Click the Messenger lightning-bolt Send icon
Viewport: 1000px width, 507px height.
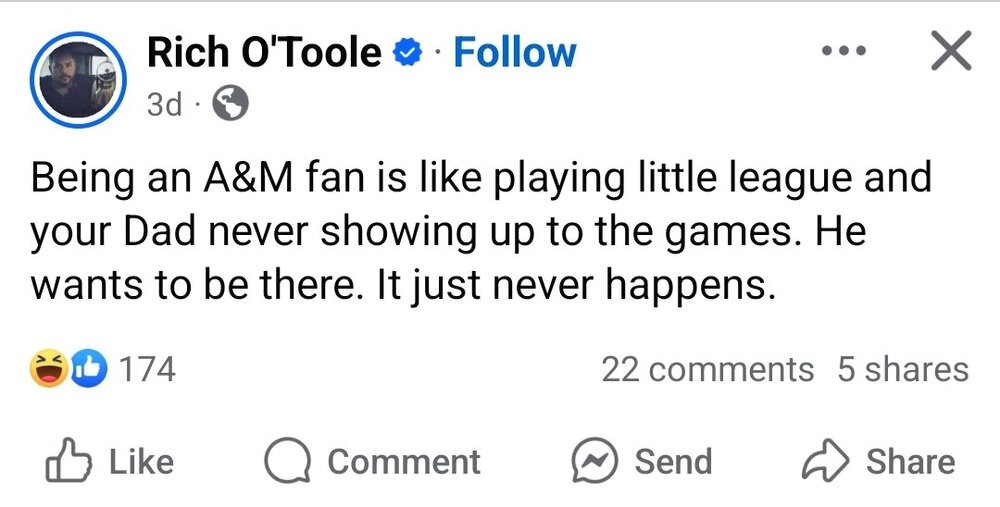click(594, 461)
